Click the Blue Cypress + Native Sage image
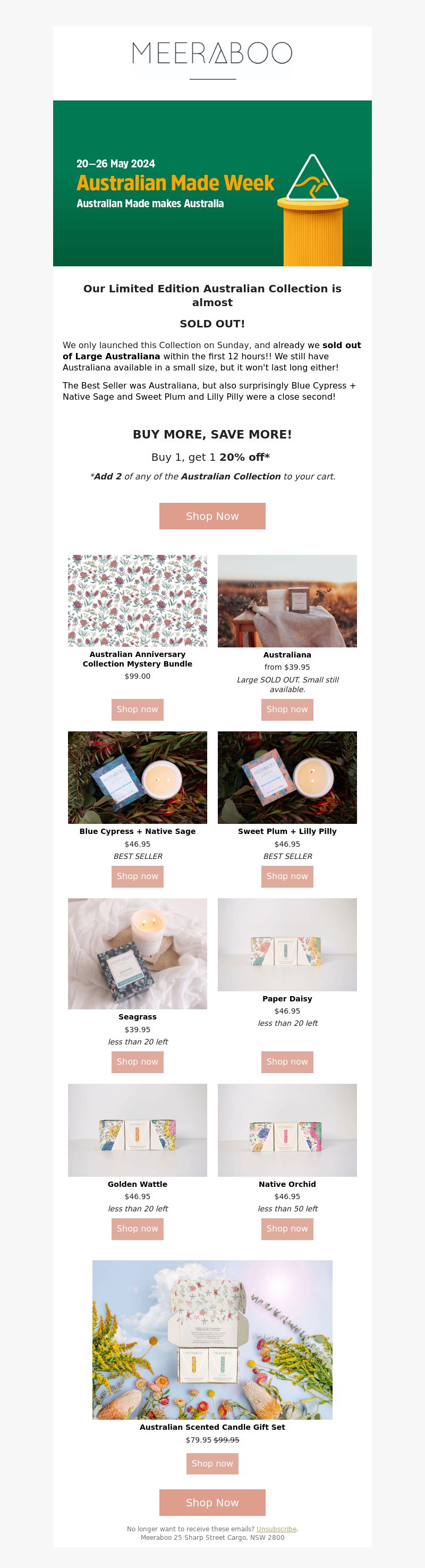The height and width of the screenshot is (1568, 425). (x=138, y=777)
